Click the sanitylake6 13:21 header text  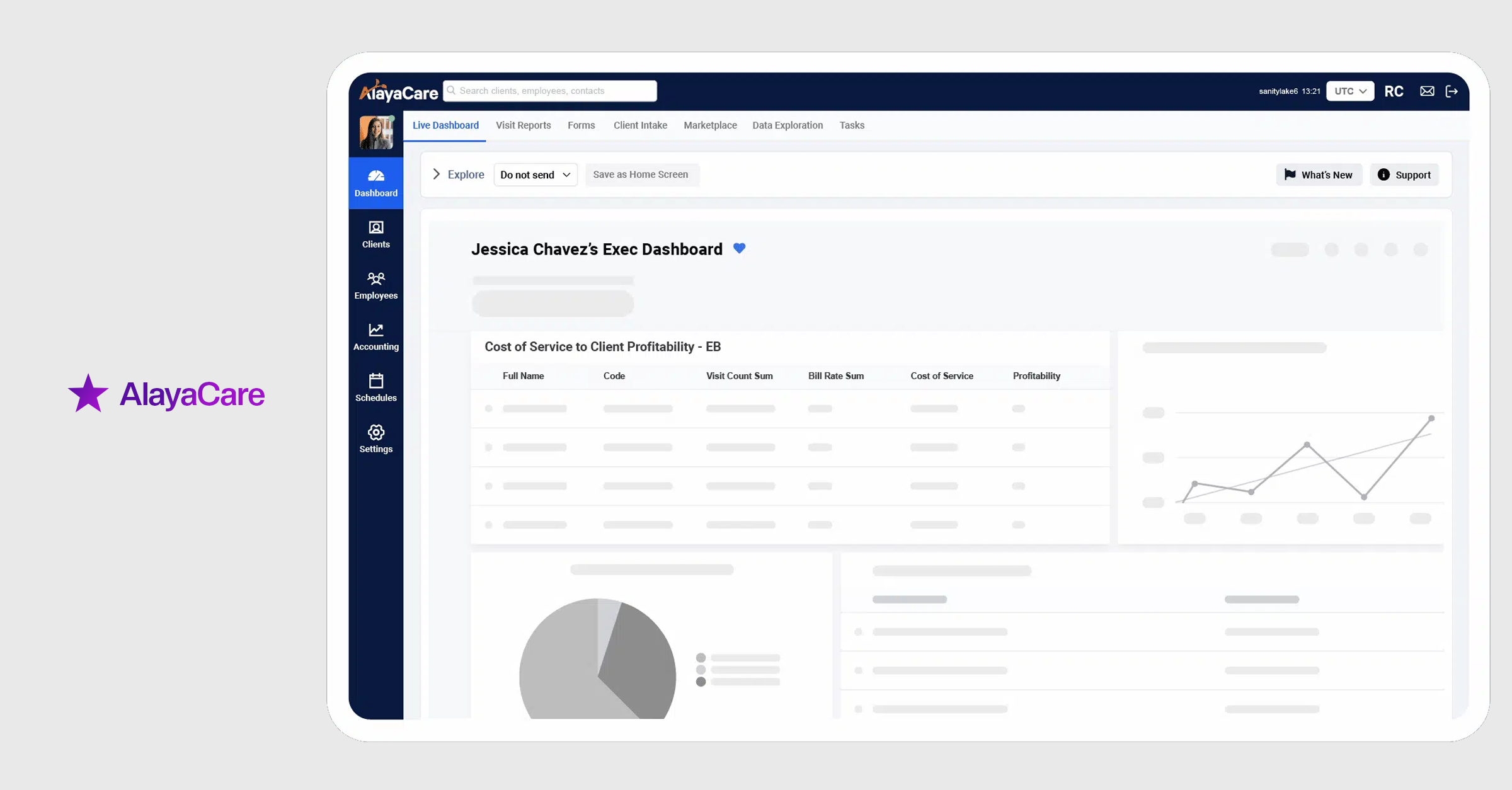tap(1289, 91)
